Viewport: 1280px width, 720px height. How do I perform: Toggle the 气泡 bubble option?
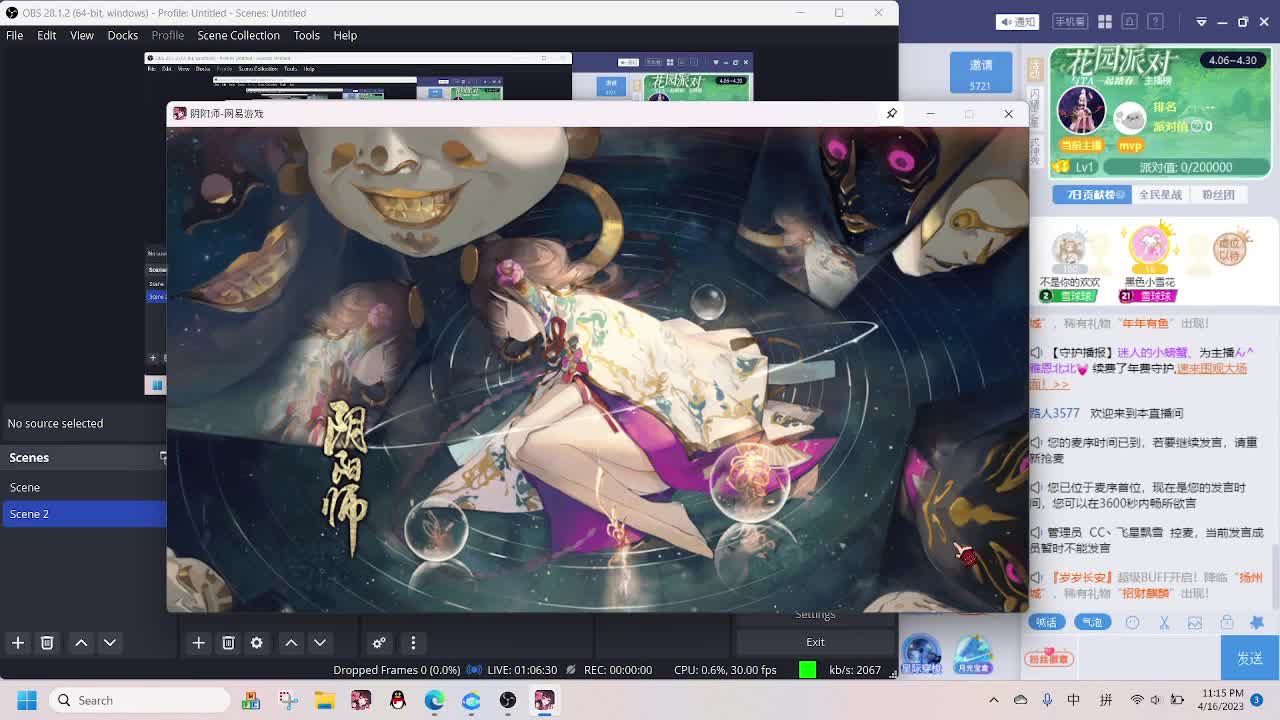[1094, 622]
